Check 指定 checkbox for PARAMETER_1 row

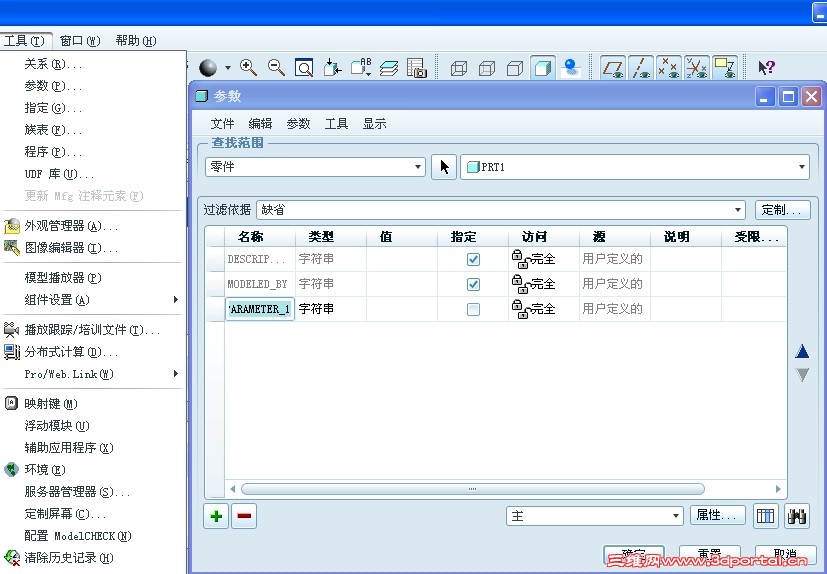click(x=473, y=309)
